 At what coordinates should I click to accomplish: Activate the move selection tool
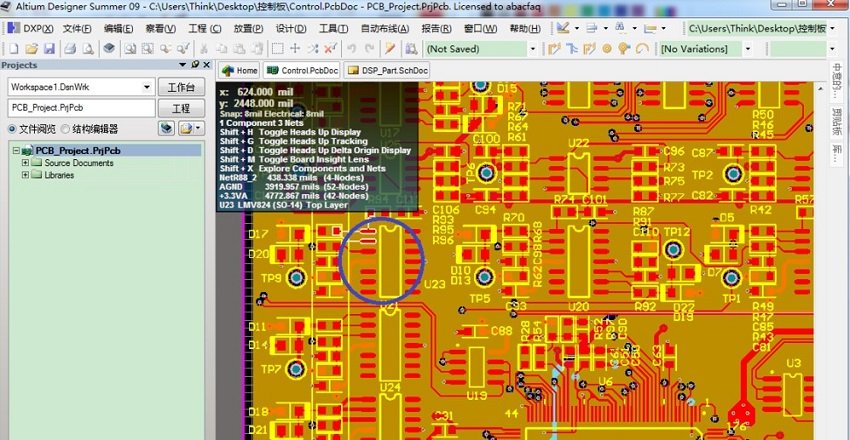coord(295,49)
